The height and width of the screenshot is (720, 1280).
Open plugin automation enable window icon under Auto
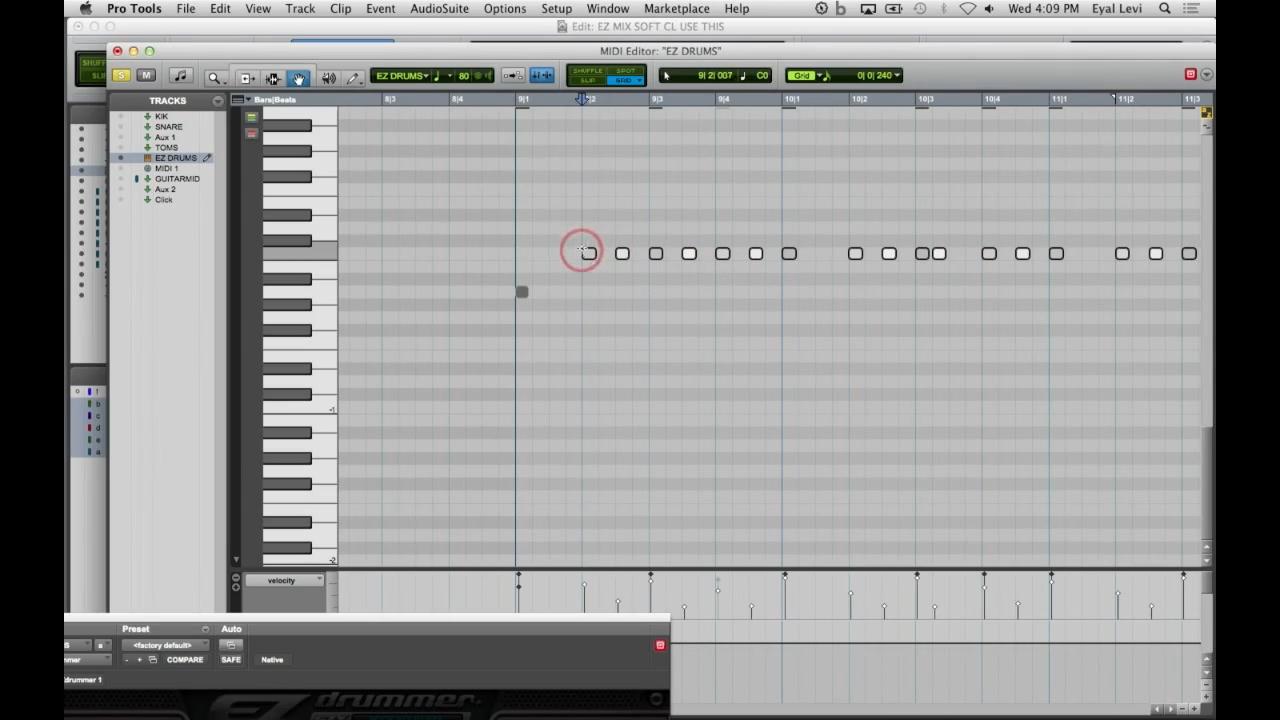231,645
